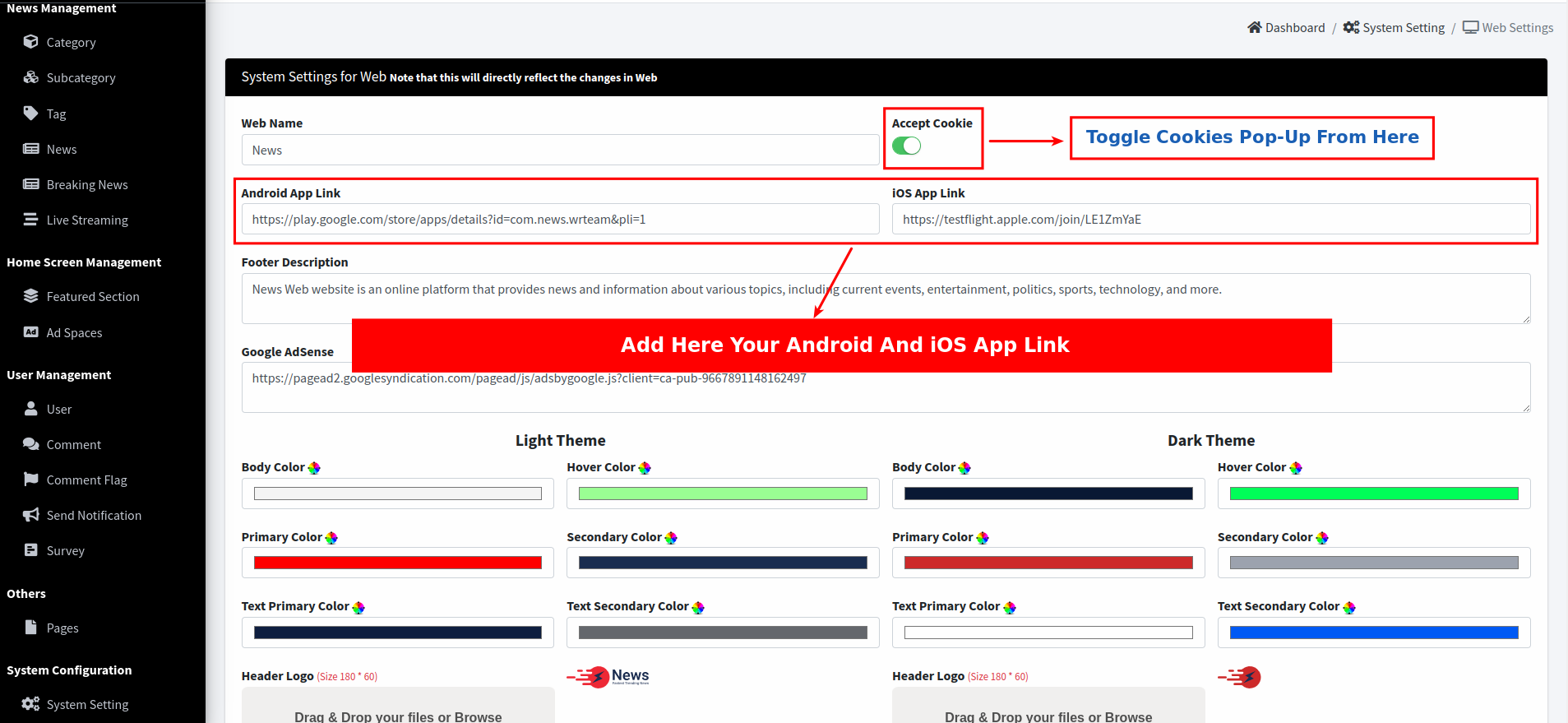The width and height of the screenshot is (1568, 723).
Task: Click System Setting breadcrumb link
Action: coord(1403,28)
